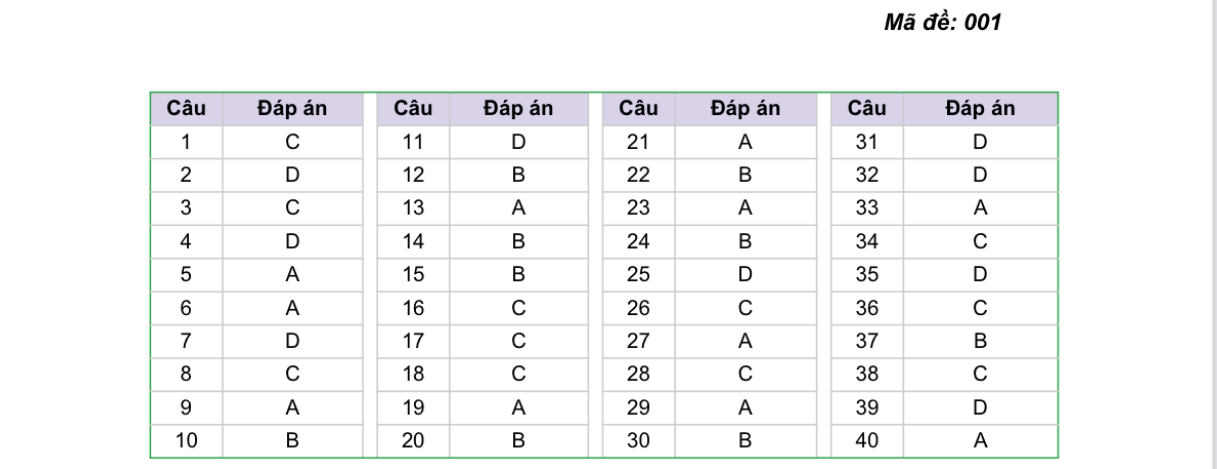Click the question number 30 cell
Viewport: 1217px width, 469px height.
tap(638, 440)
